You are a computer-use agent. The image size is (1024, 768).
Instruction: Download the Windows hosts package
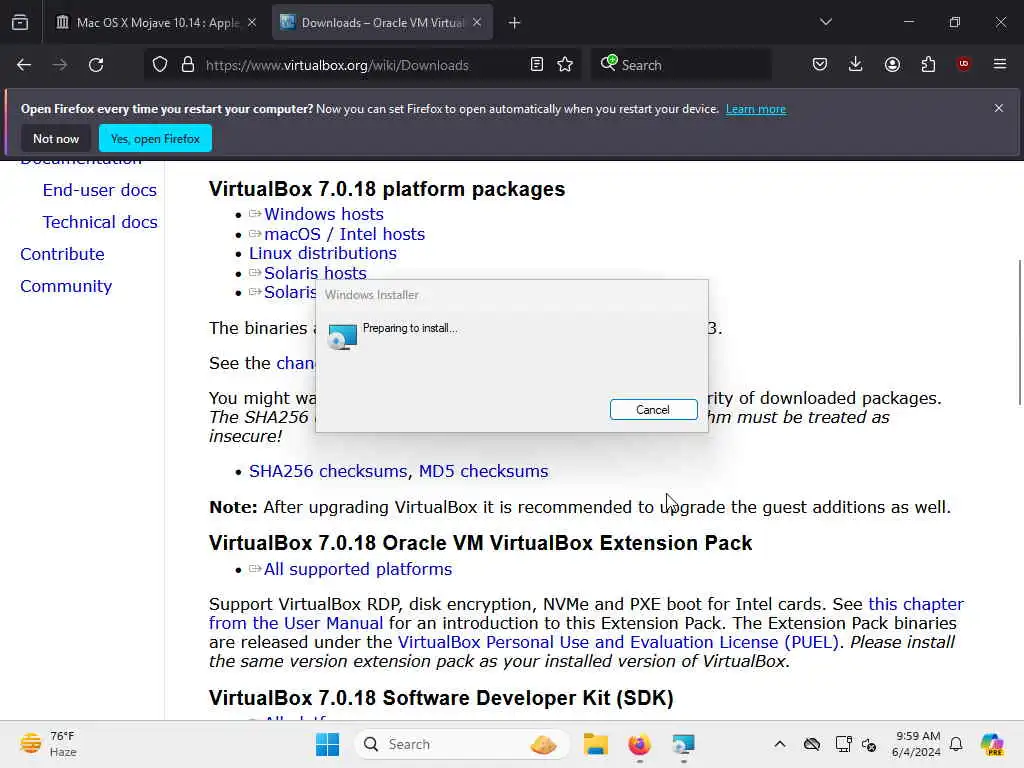(323, 214)
